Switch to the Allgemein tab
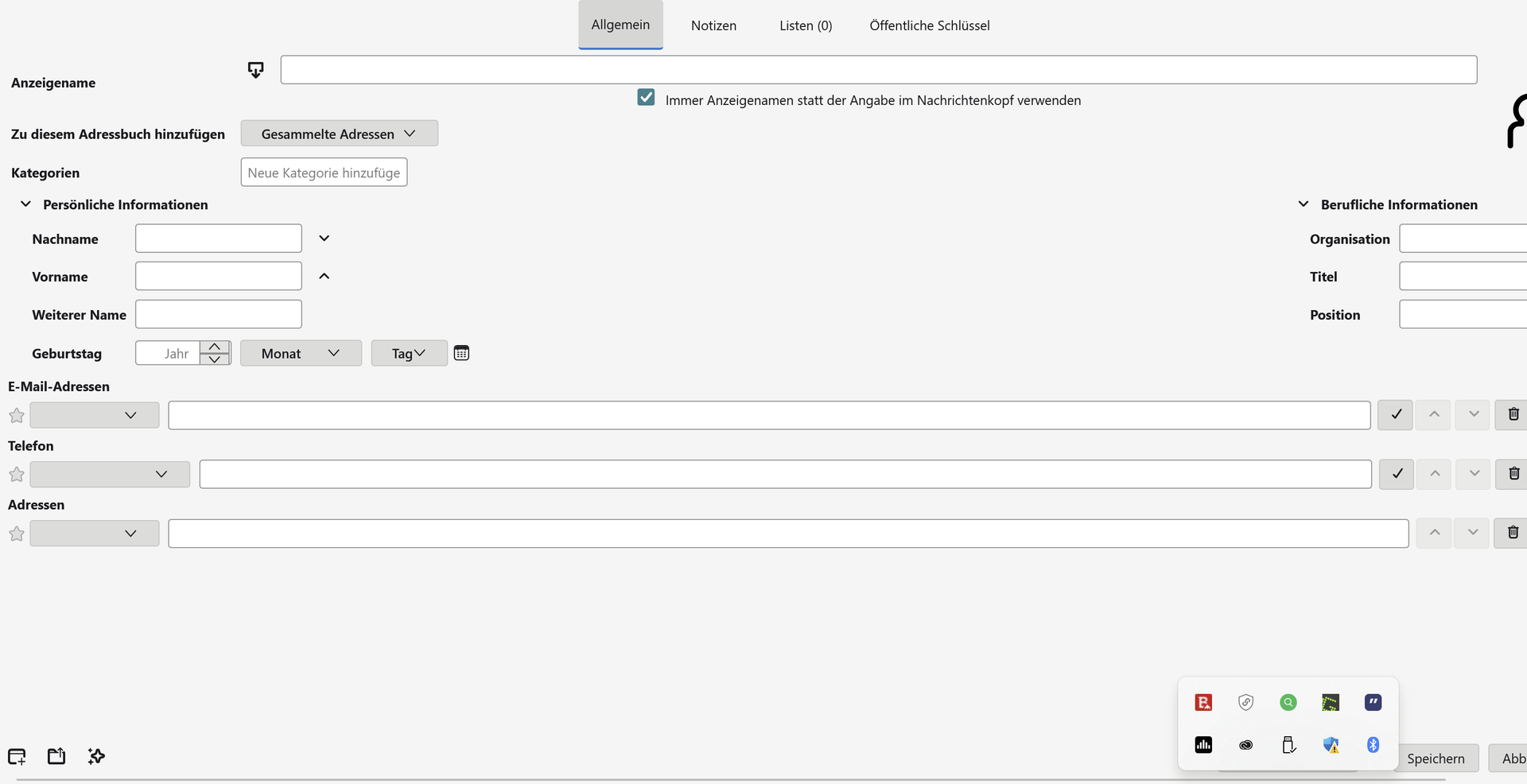The image size is (1527, 784). point(620,25)
